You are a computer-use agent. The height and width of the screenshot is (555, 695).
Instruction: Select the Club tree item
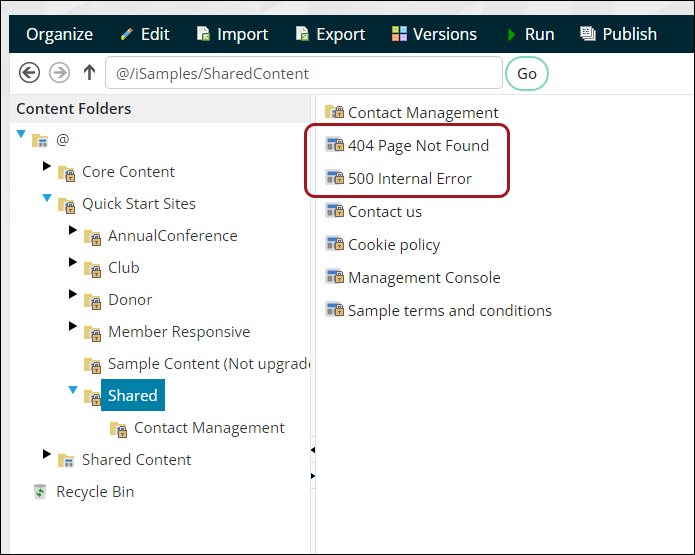[124, 267]
